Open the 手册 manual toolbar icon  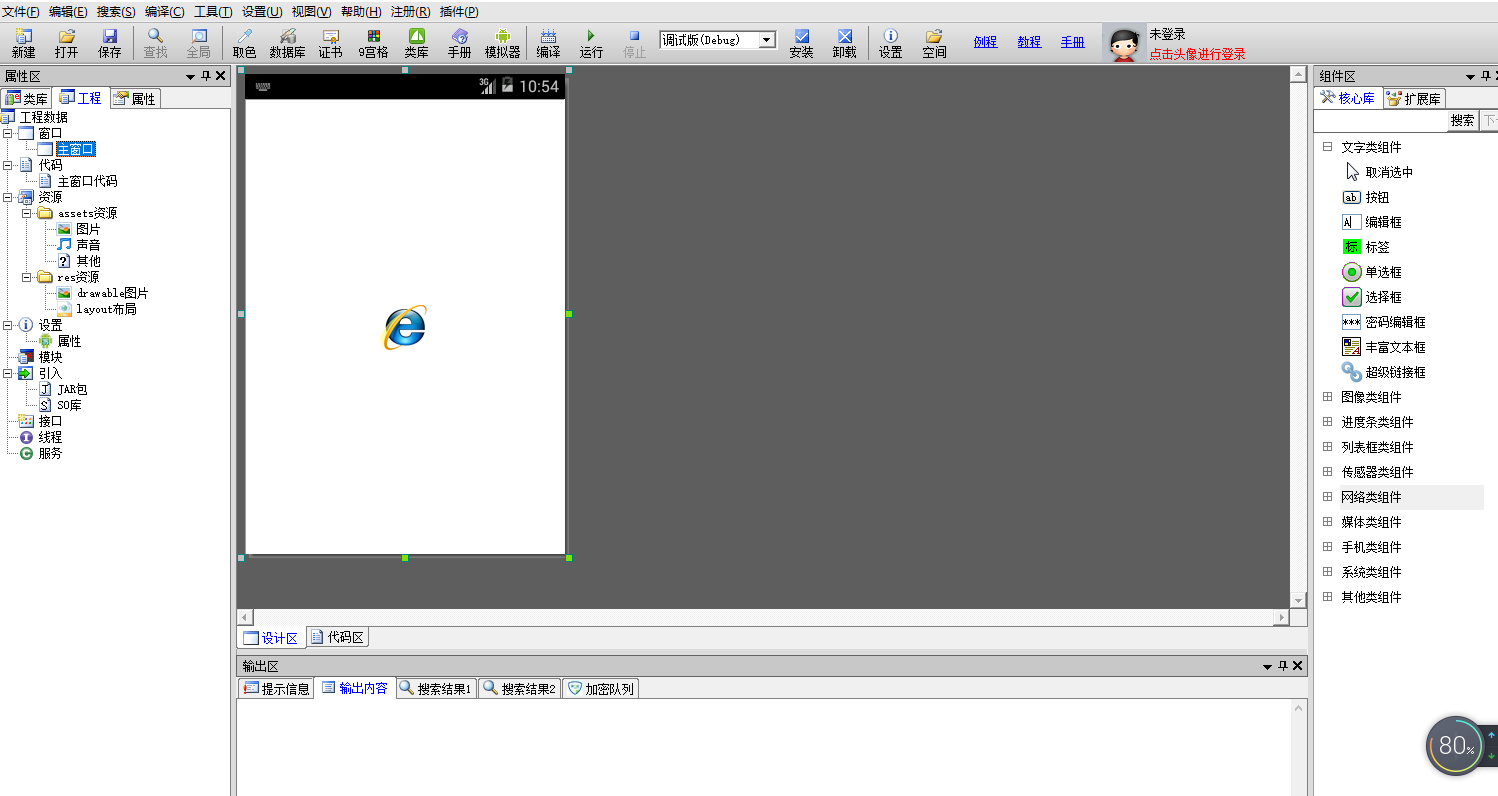point(459,43)
